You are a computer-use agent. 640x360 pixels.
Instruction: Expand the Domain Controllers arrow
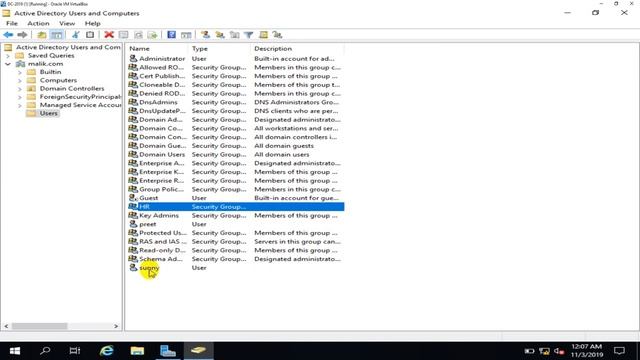(x=20, y=89)
